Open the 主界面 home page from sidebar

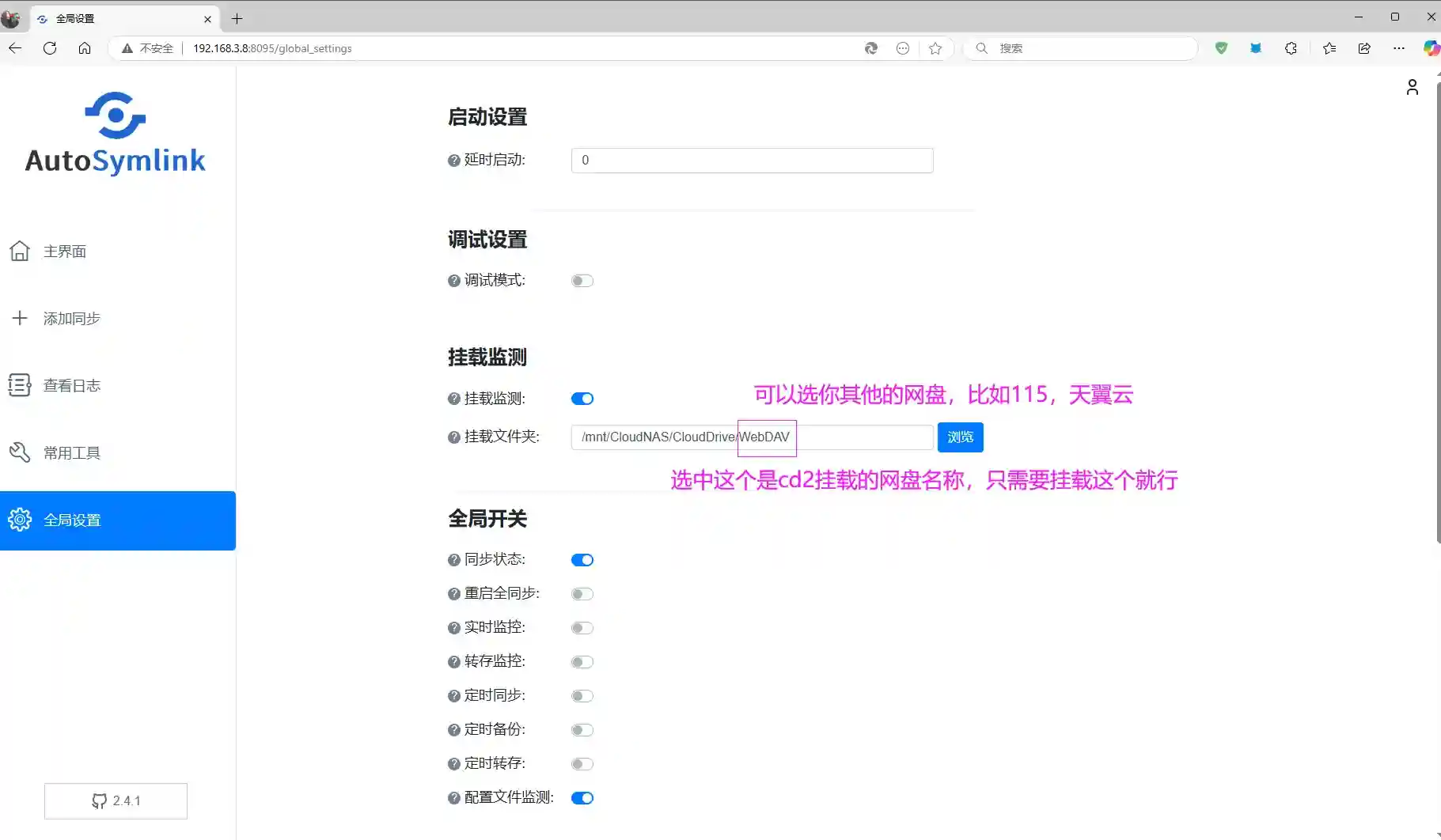(64, 251)
